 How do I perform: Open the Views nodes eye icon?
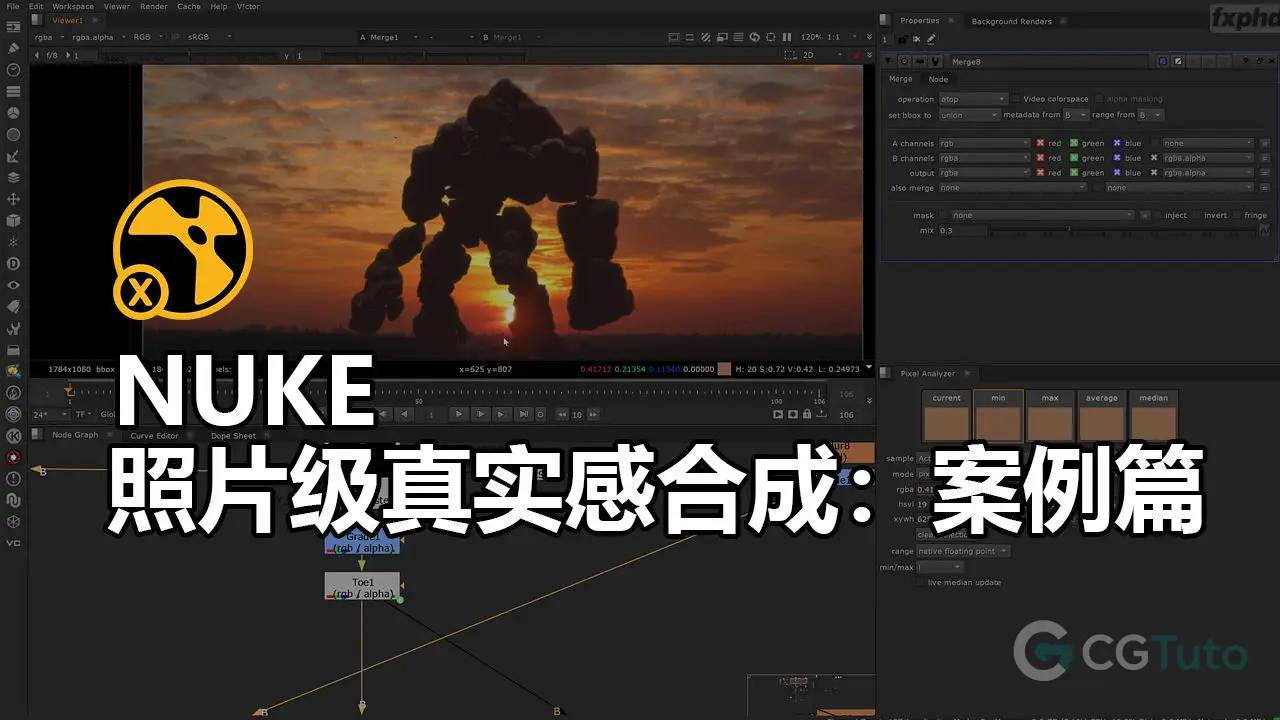[14, 285]
